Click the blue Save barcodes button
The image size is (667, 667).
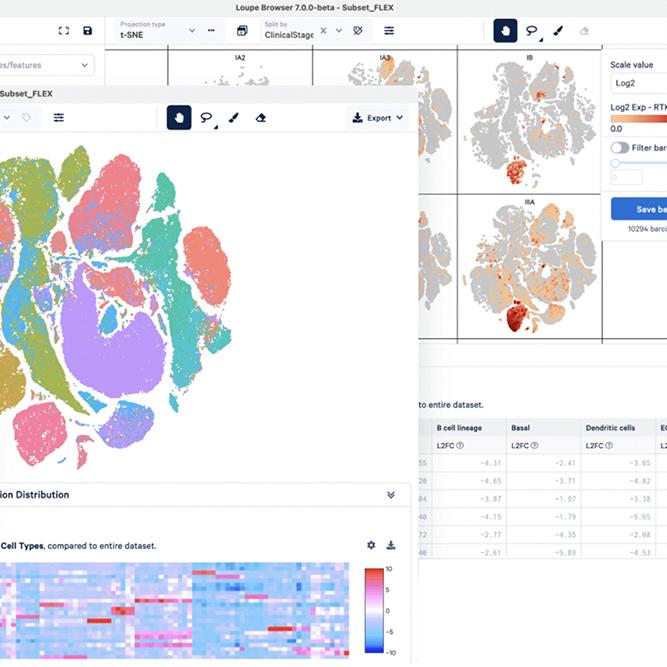click(x=640, y=209)
